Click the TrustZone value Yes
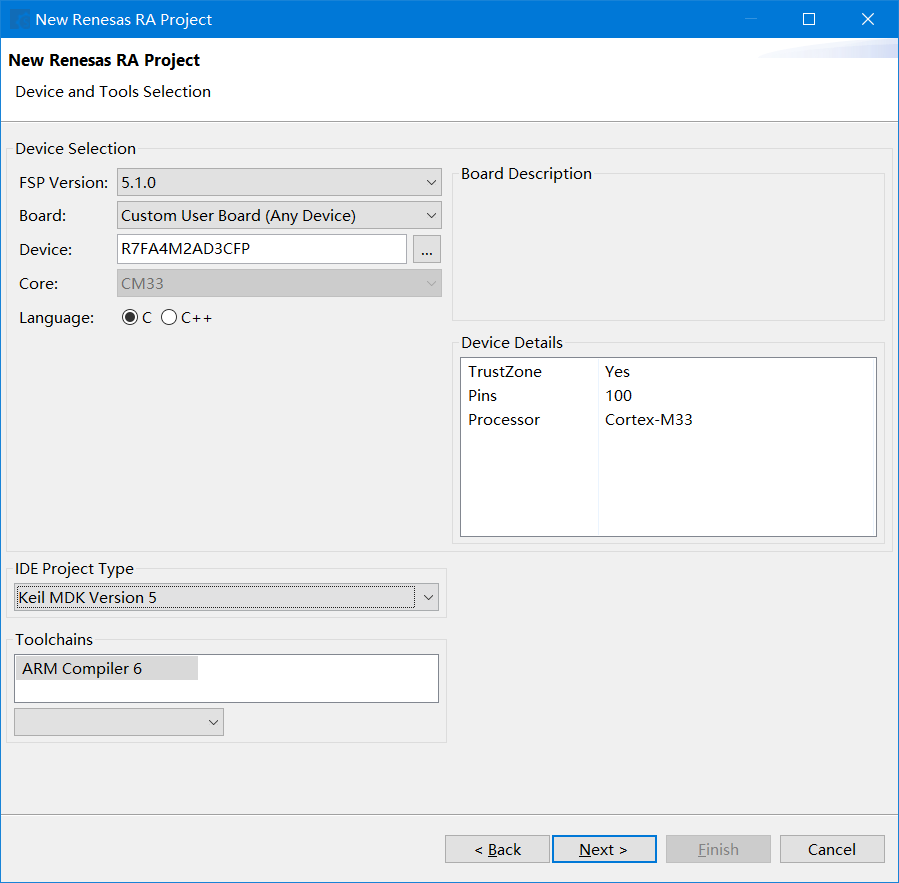 617,372
